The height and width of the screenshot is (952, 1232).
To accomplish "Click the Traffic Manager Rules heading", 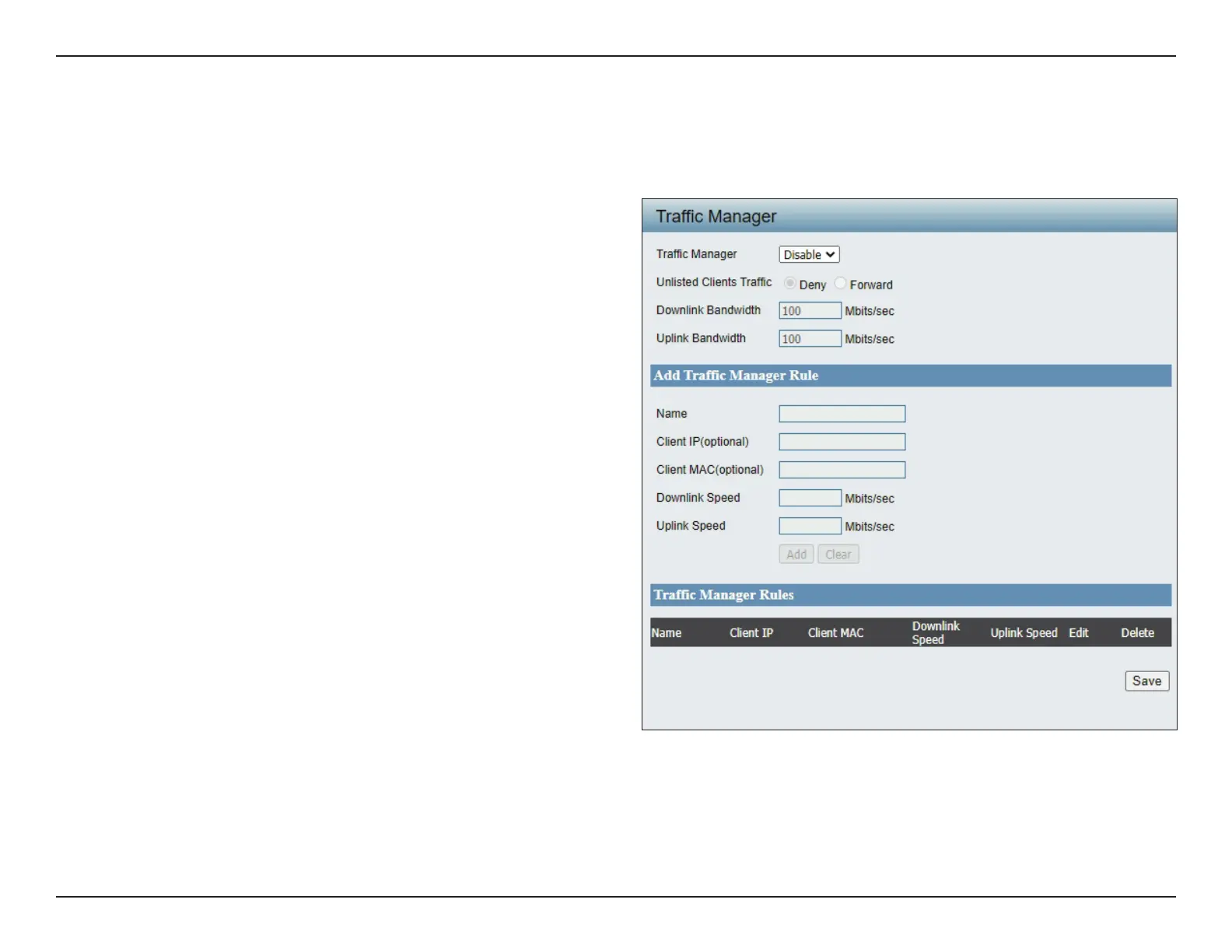I will (x=723, y=595).
